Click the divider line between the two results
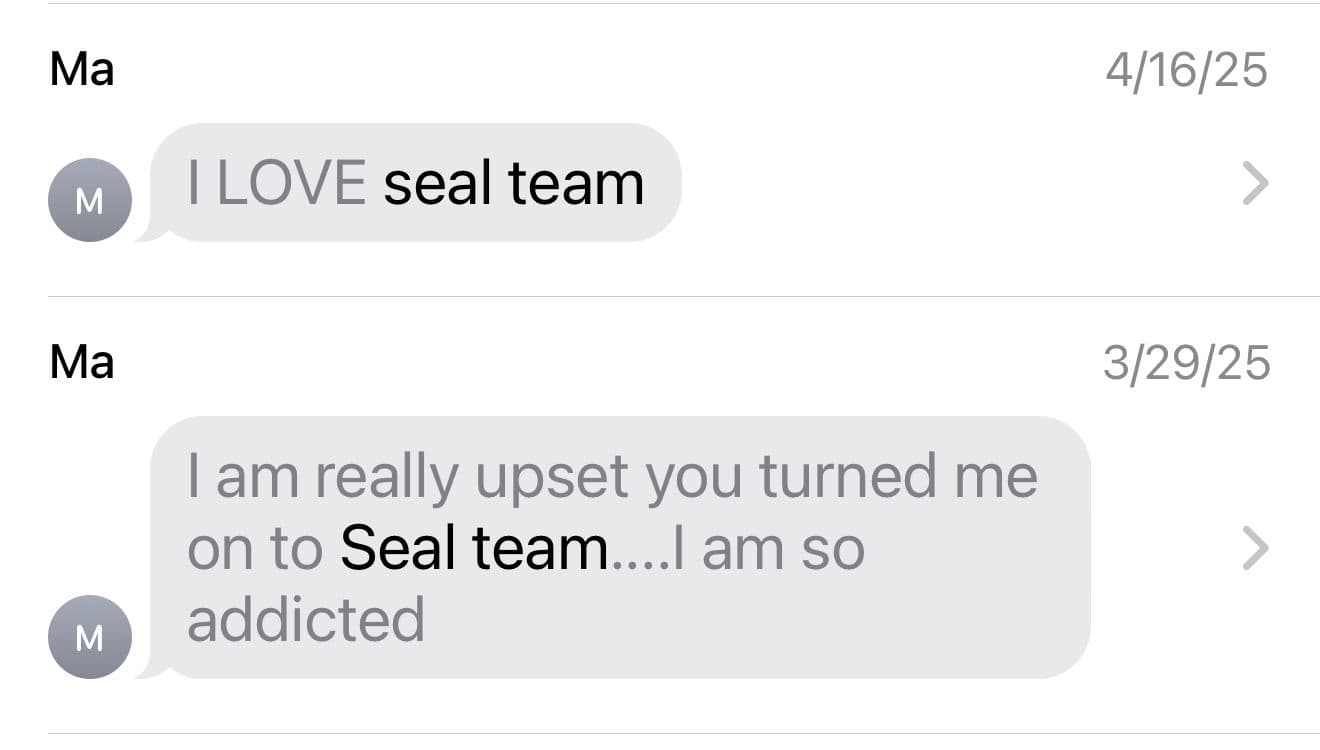The width and height of the screenshot is (1320, 750). 684,296
